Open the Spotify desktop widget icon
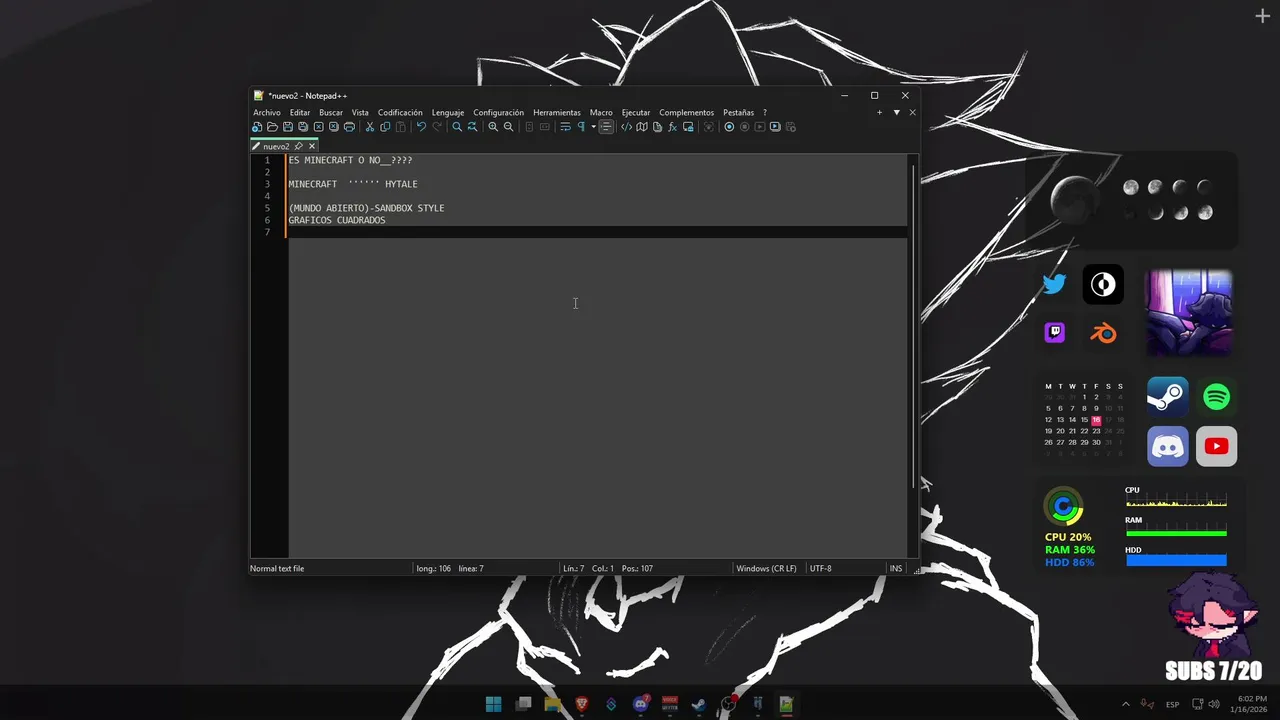1280x720 pixels. tap(1216, 397)
